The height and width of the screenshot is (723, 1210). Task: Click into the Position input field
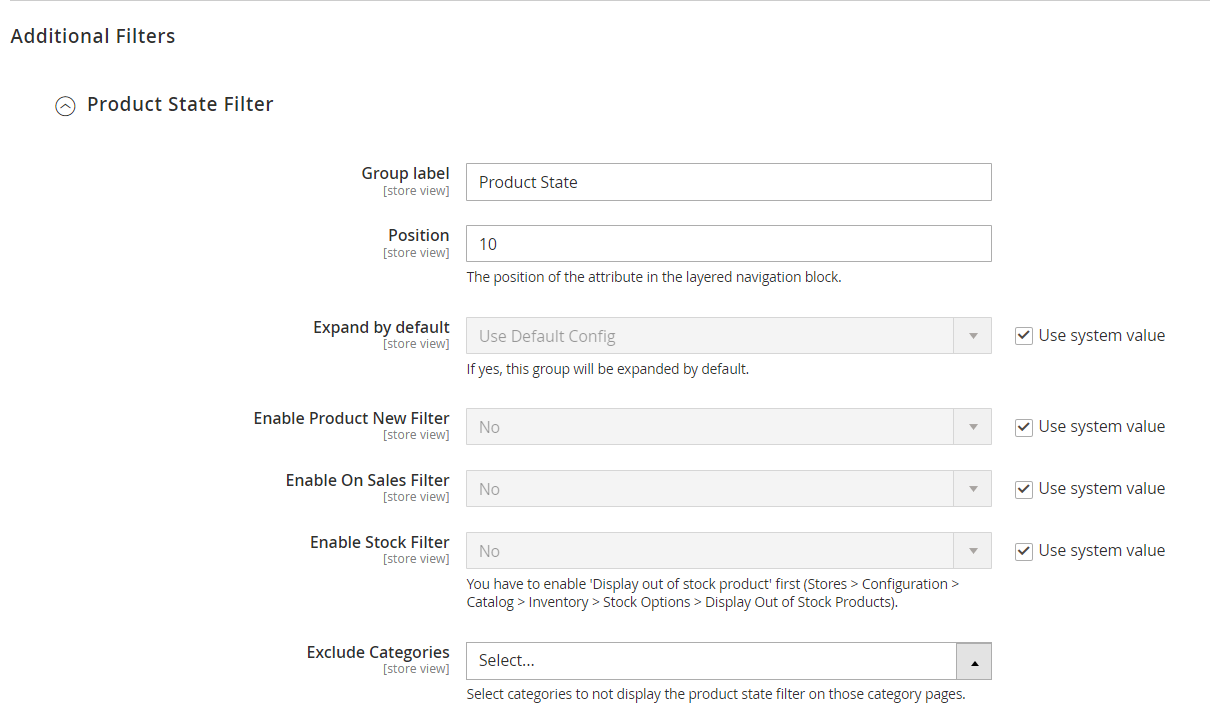(x=728, y=244)
